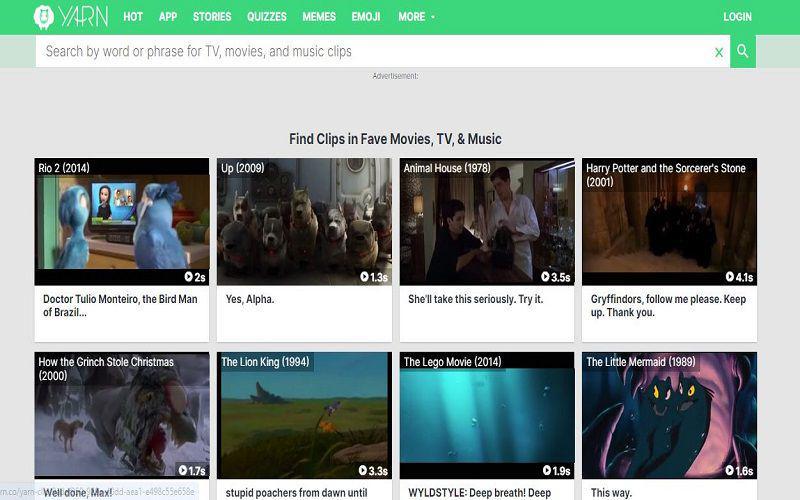Click the YARN wordmark in header
This screenshot has width=800, height=500.
point(84,17)
